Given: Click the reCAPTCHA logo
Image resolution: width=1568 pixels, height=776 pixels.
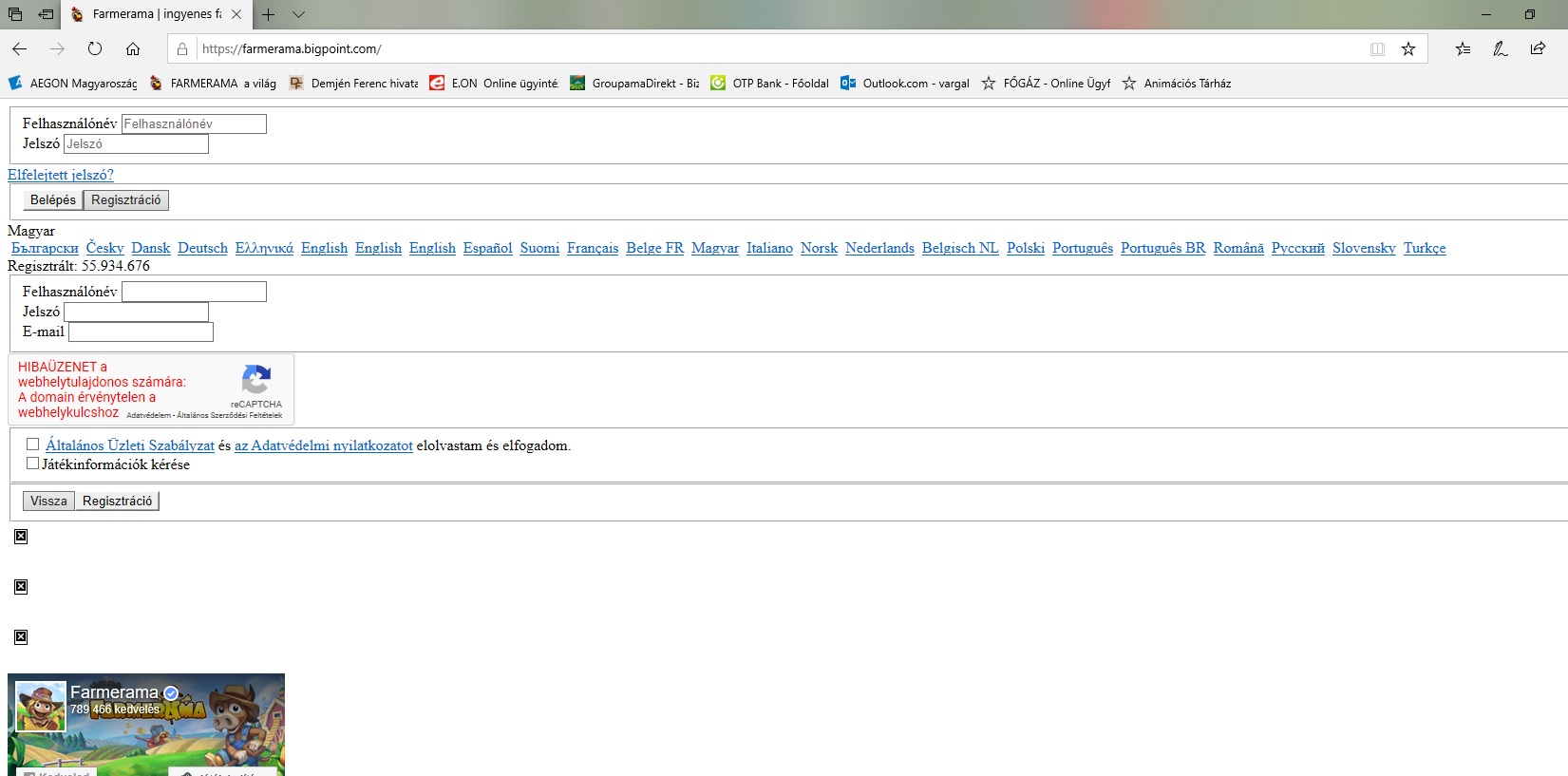Looking at the screenshot, I should pyautogui.click(x=256, y=380).
